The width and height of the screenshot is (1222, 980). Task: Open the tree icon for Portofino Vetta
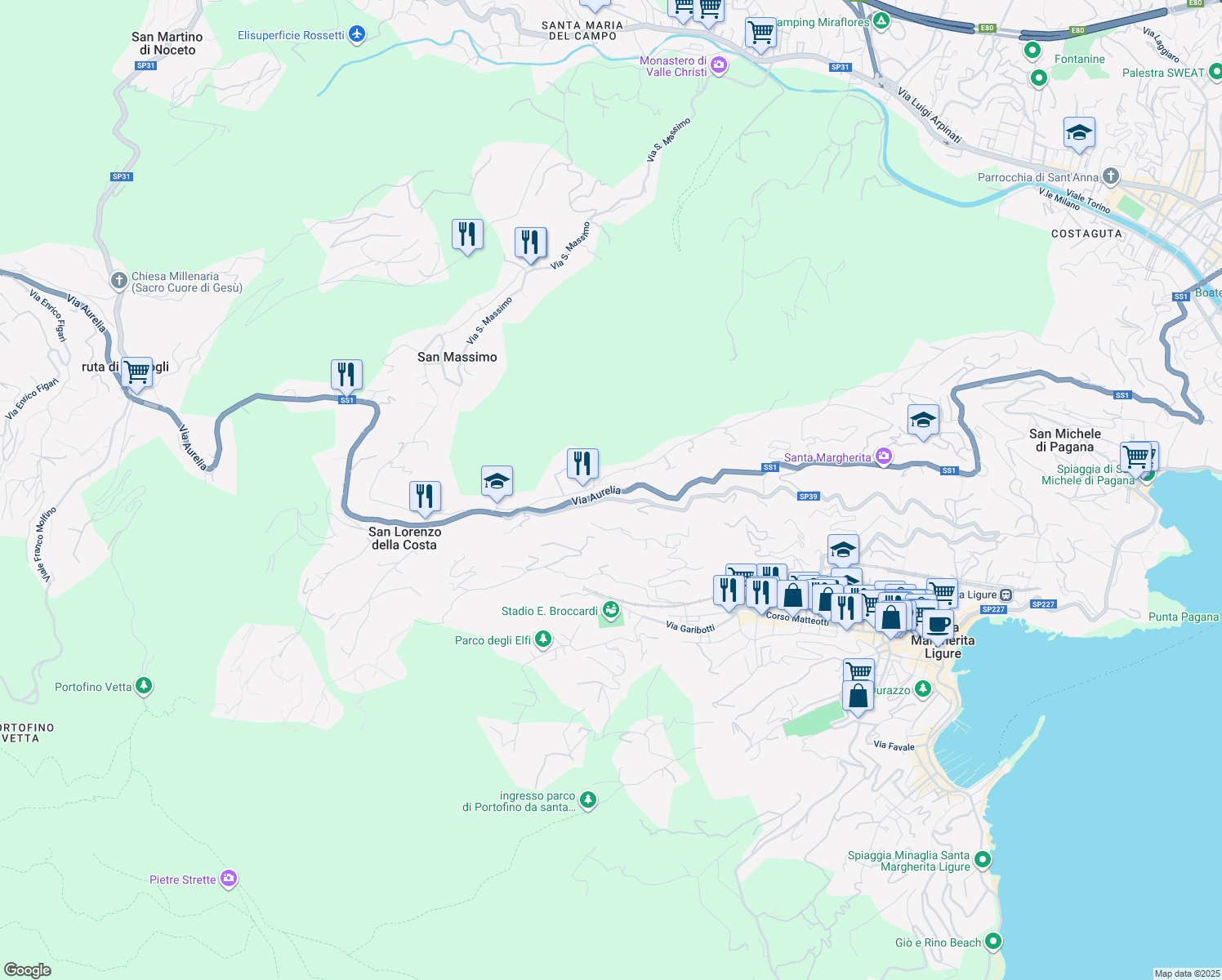pos(143,687)
